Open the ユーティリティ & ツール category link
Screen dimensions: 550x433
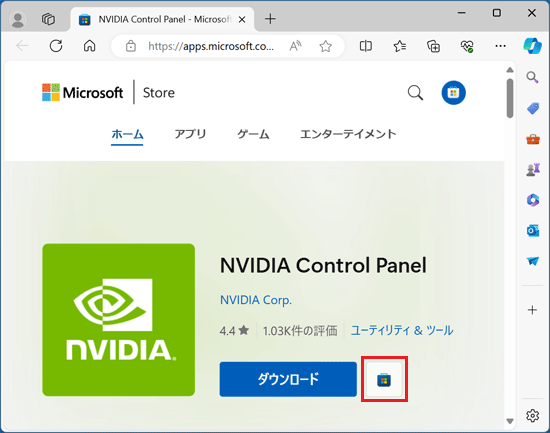coord(402,331)
